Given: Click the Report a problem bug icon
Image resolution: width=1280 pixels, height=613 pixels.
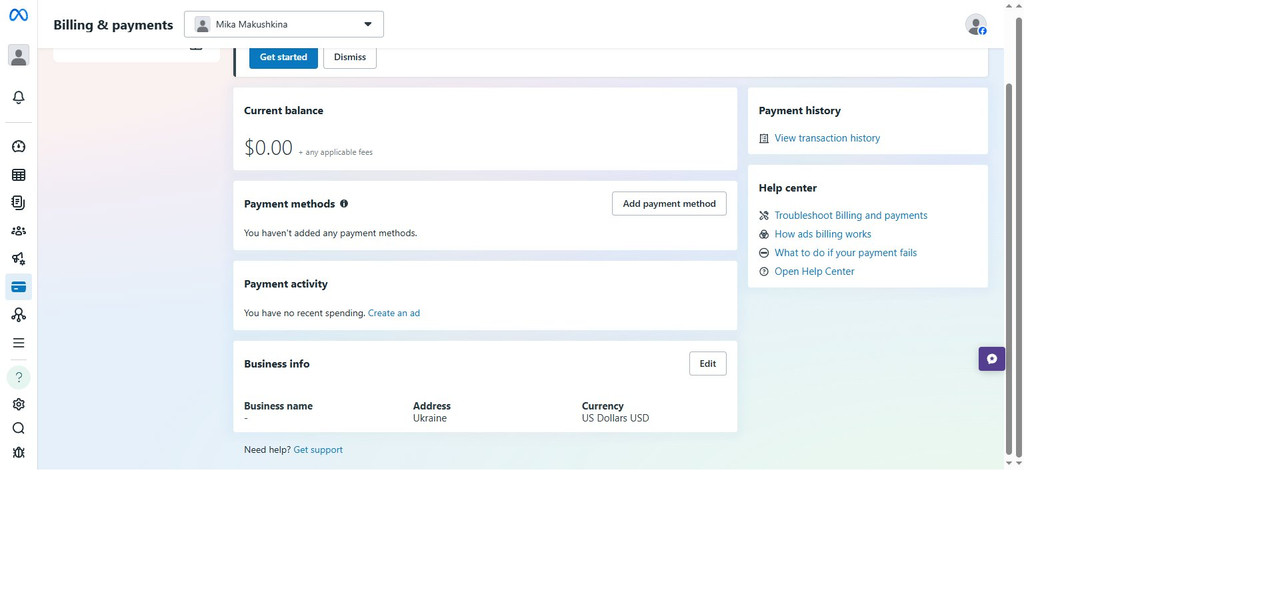Looking at the screenshot, I should [18, 452].
